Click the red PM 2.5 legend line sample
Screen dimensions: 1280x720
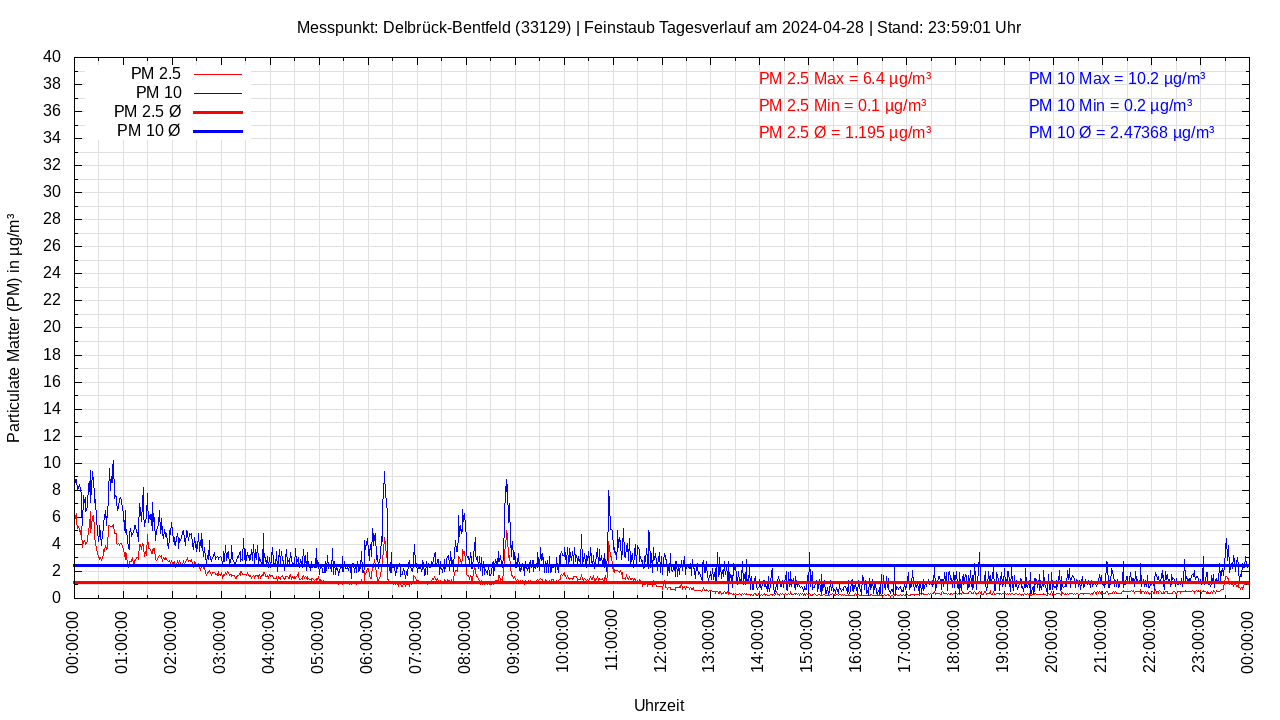tap(217, 74)
